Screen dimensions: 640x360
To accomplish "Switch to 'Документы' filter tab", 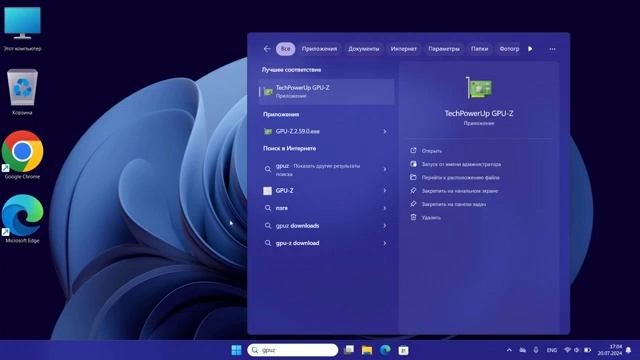I will 363,49.
